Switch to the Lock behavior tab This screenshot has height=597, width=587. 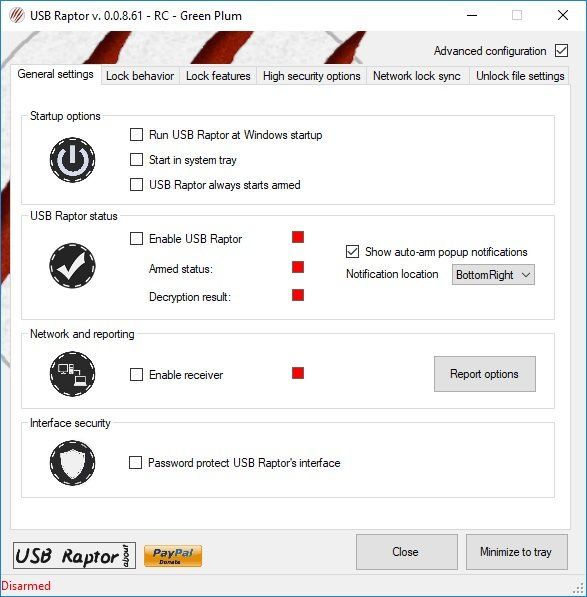click(140, 76)
